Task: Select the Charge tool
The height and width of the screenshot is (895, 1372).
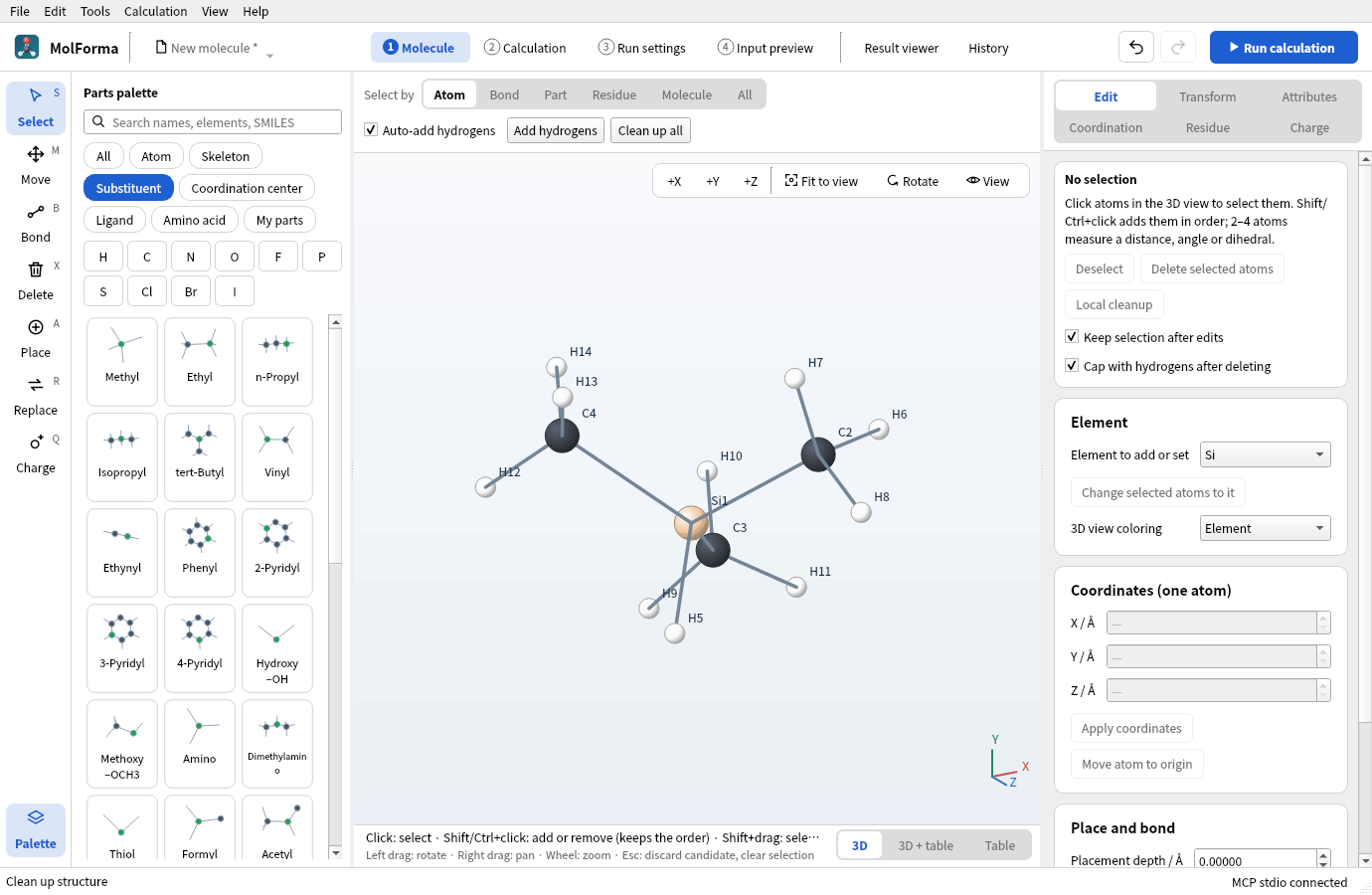Action: click(x=36, y=453)
